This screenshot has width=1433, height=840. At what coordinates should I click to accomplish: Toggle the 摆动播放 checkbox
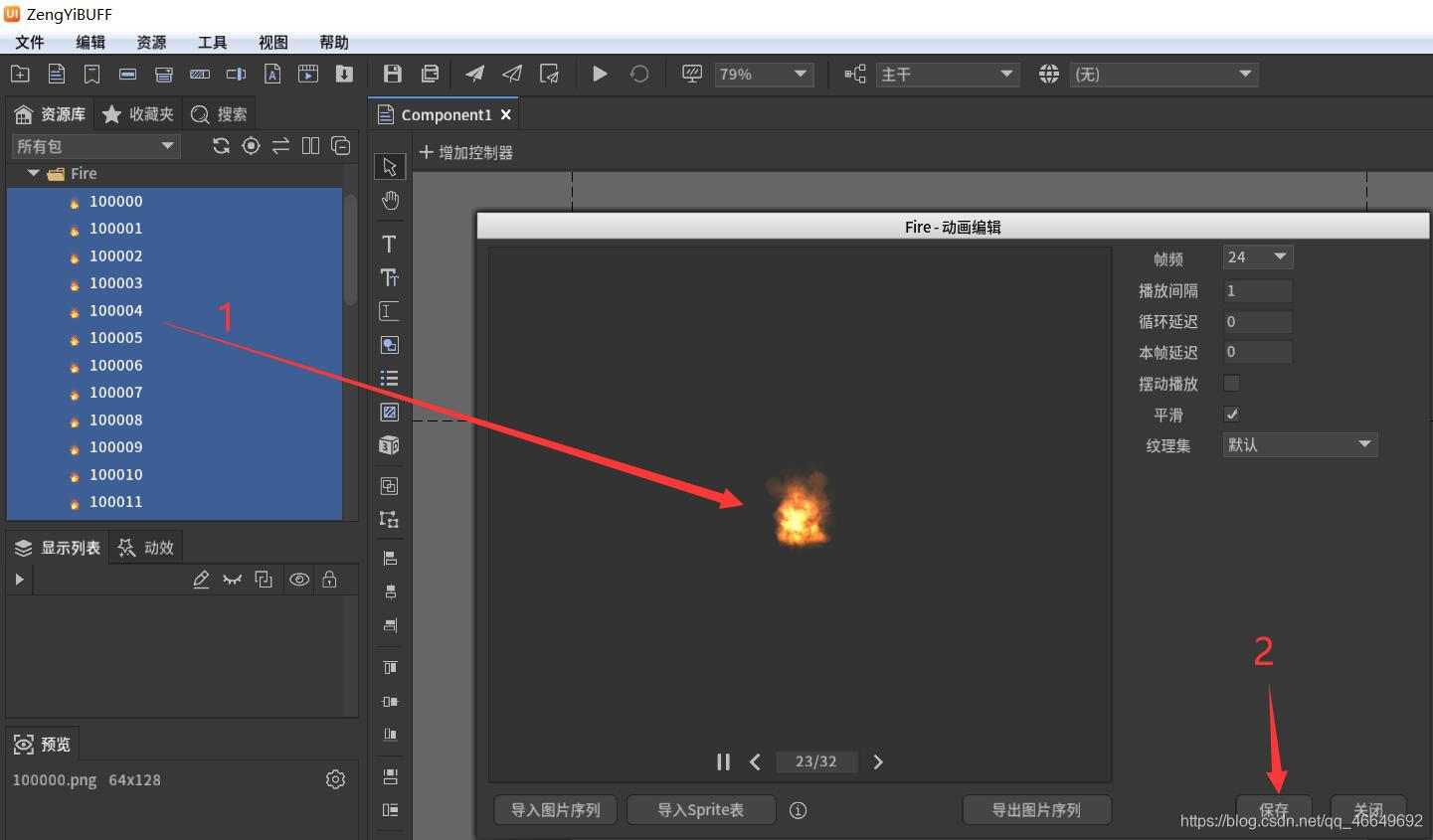[1231, 383]
